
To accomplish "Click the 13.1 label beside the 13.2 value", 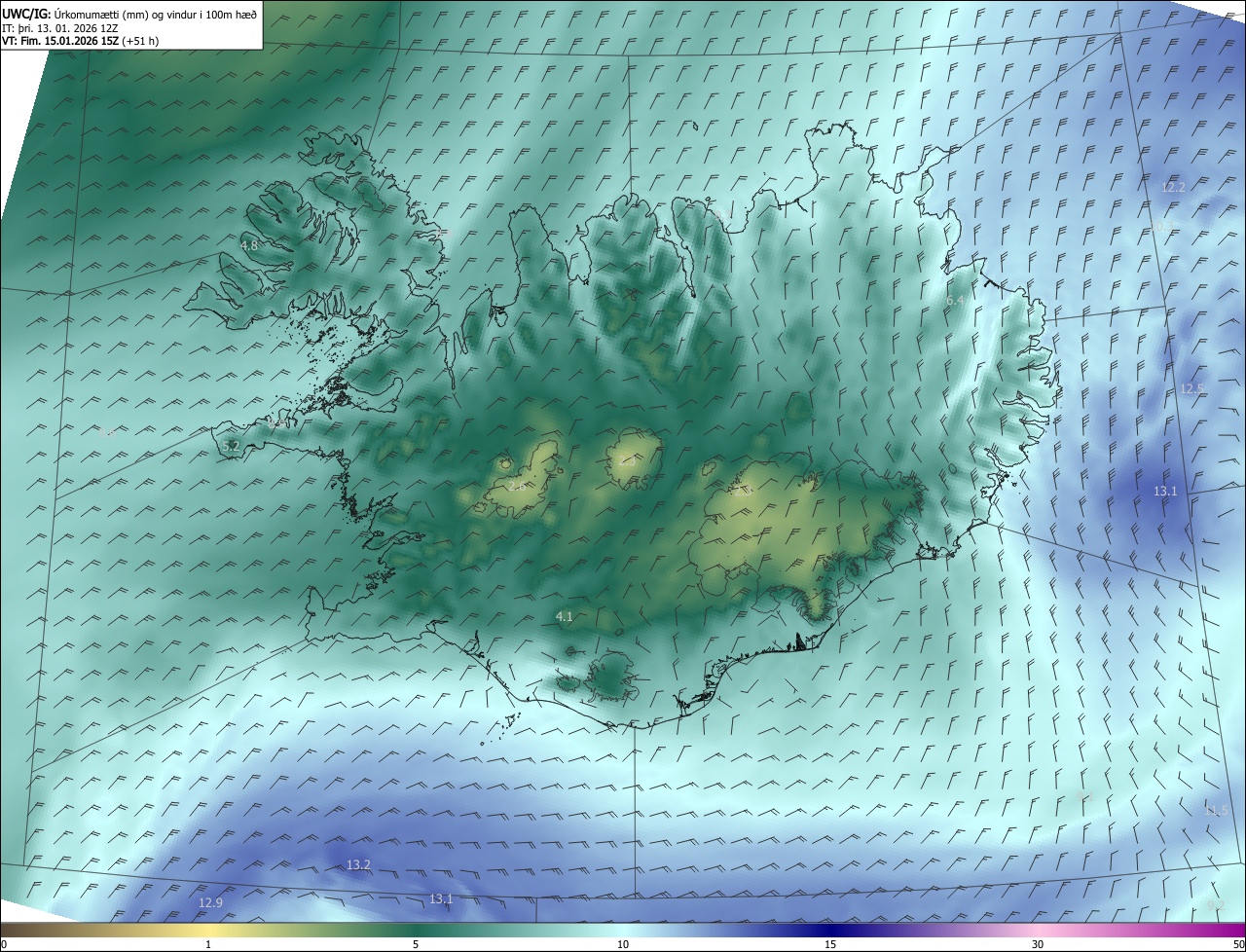I will tap(442, 899).
